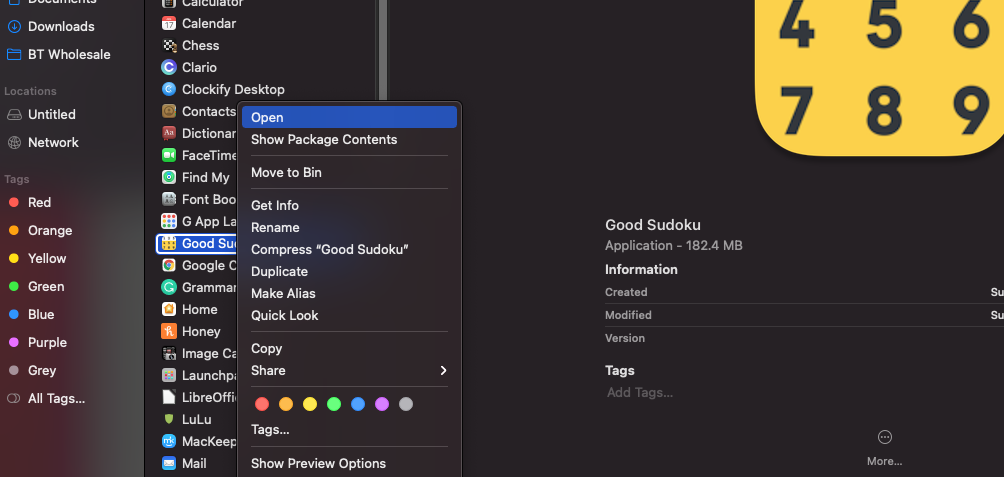Click the Contacts app icon
This screenshot has width=1004, height=477.
pyautogui.click(x=168, y=111)
